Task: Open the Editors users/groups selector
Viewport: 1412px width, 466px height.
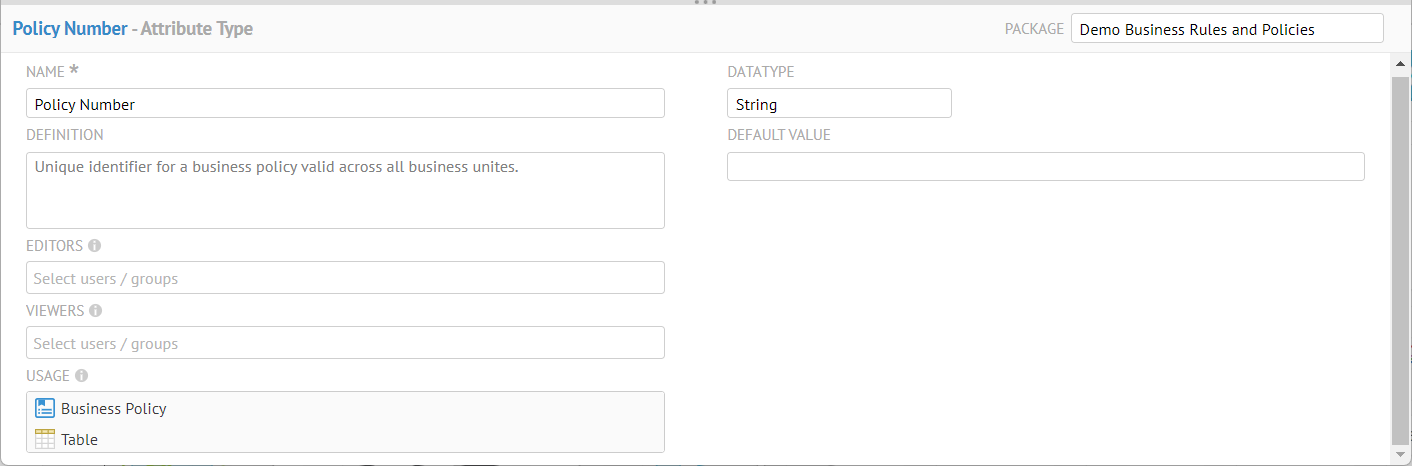Action: pos(345,278)
